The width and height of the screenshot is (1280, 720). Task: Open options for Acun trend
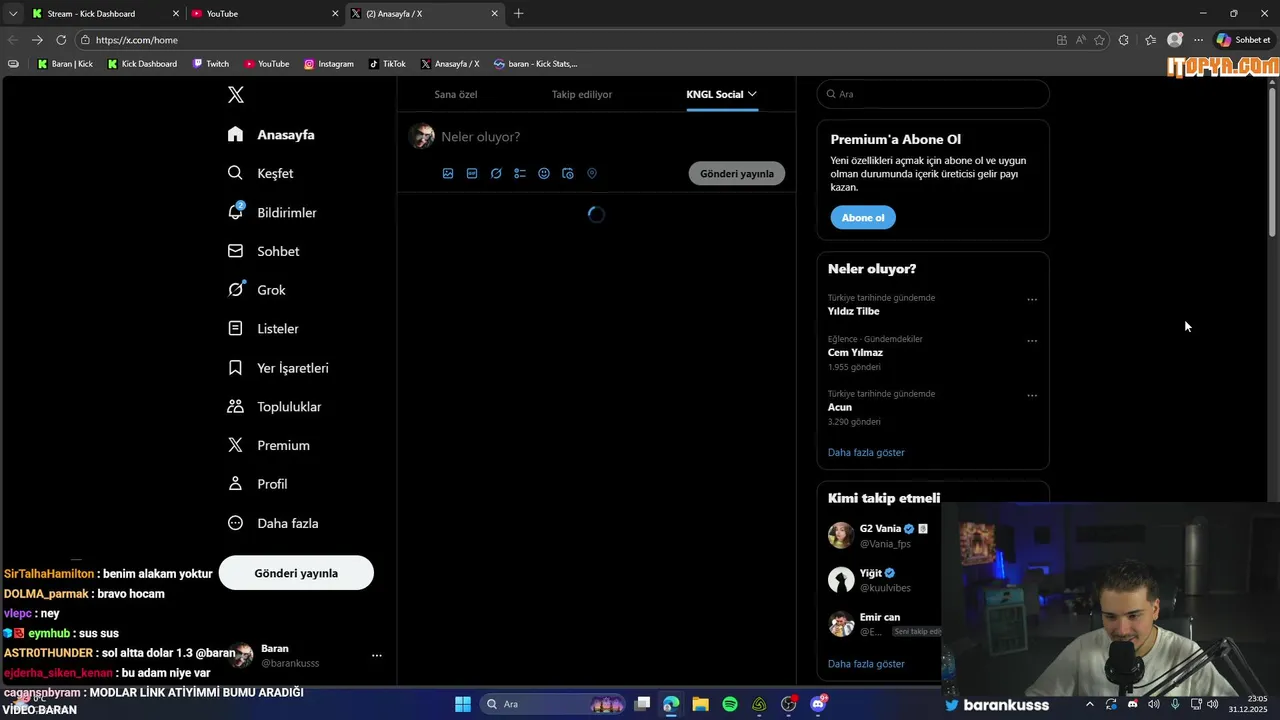[1032, 395]
